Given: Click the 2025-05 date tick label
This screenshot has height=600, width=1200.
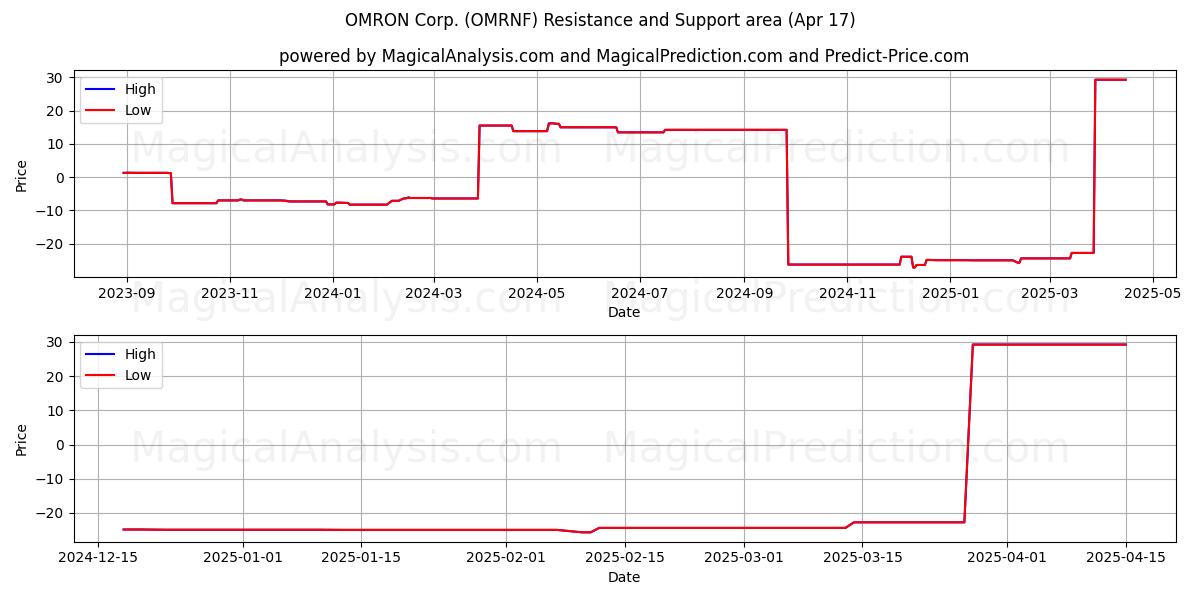Looking at the screenshot, I should pyautogui.click(x=1152, y=293).
